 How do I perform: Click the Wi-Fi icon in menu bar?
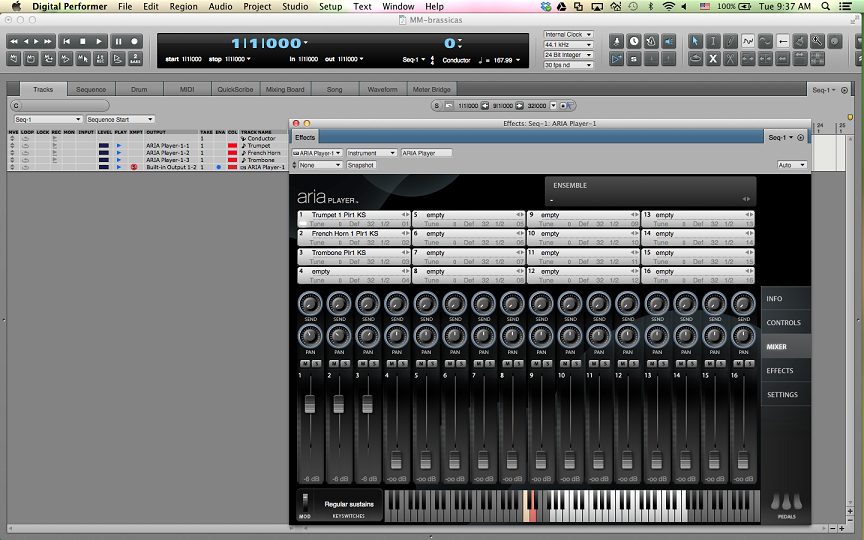[x=668, y=6]
